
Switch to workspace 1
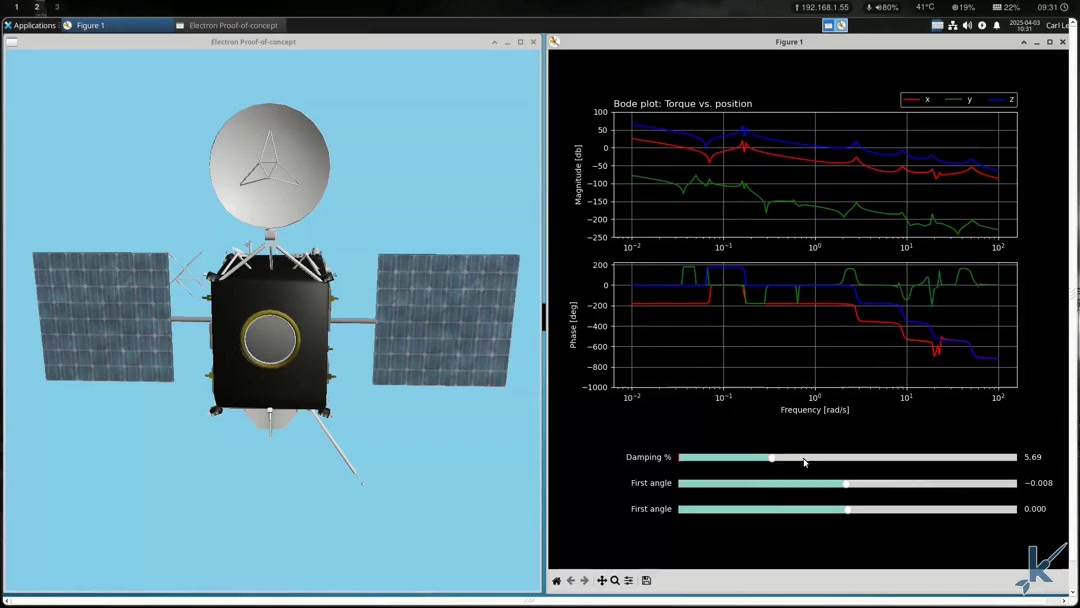[x=17, y=7]
